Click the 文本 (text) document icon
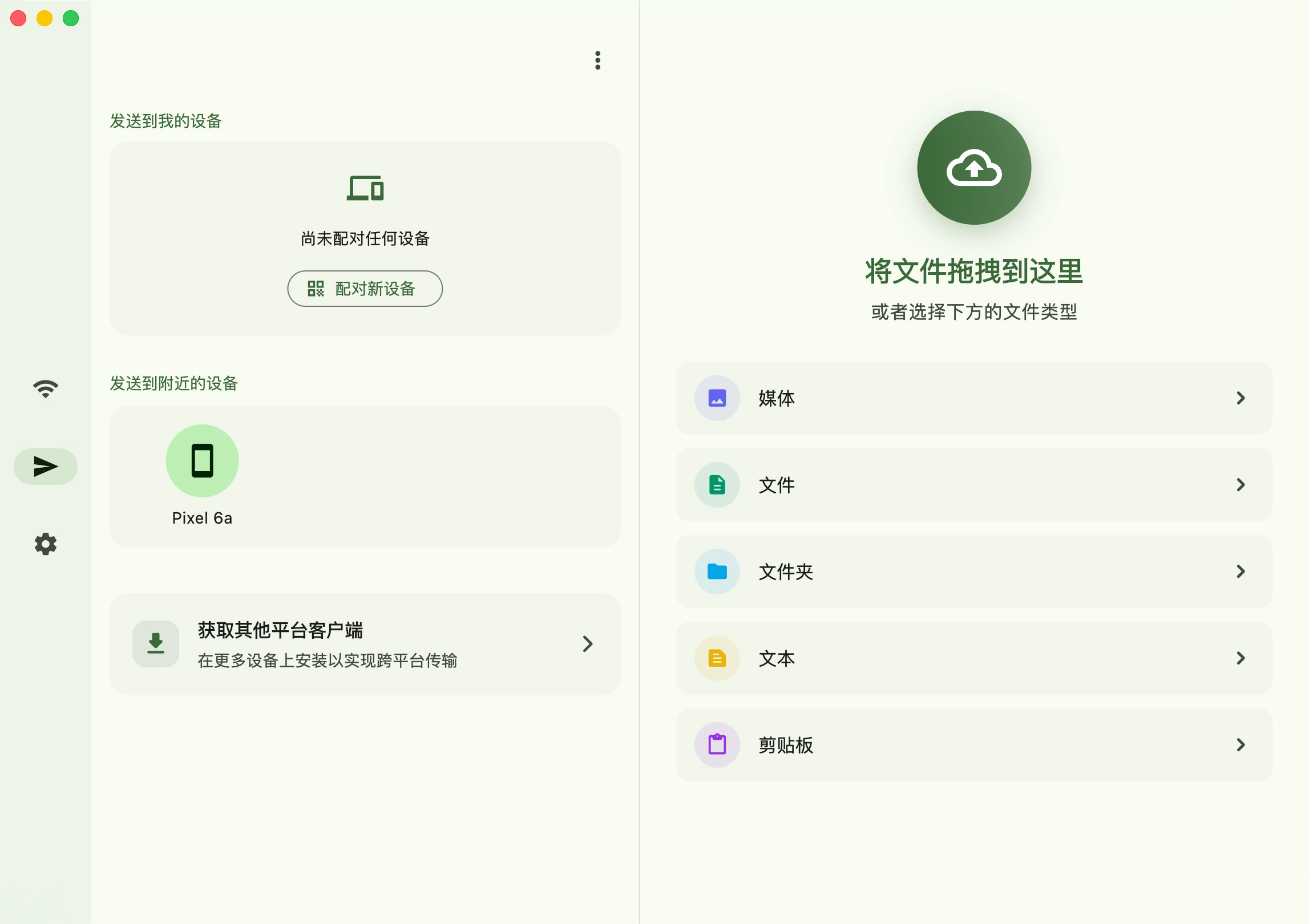The width and height of the screenshot is (1309, 924). pyautogui.click(x=716, y=658)
